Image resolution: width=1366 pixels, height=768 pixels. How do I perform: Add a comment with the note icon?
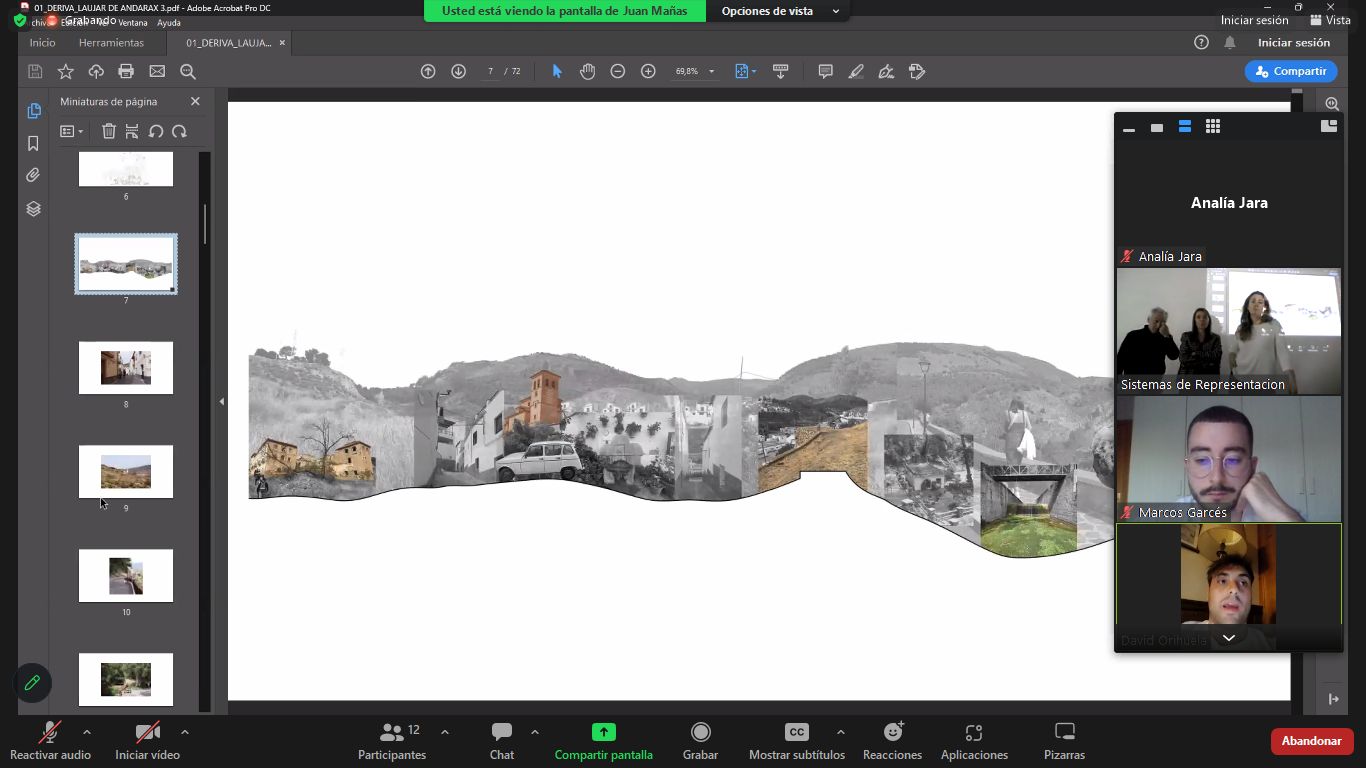pyautogui.click(x=825, y=71)
